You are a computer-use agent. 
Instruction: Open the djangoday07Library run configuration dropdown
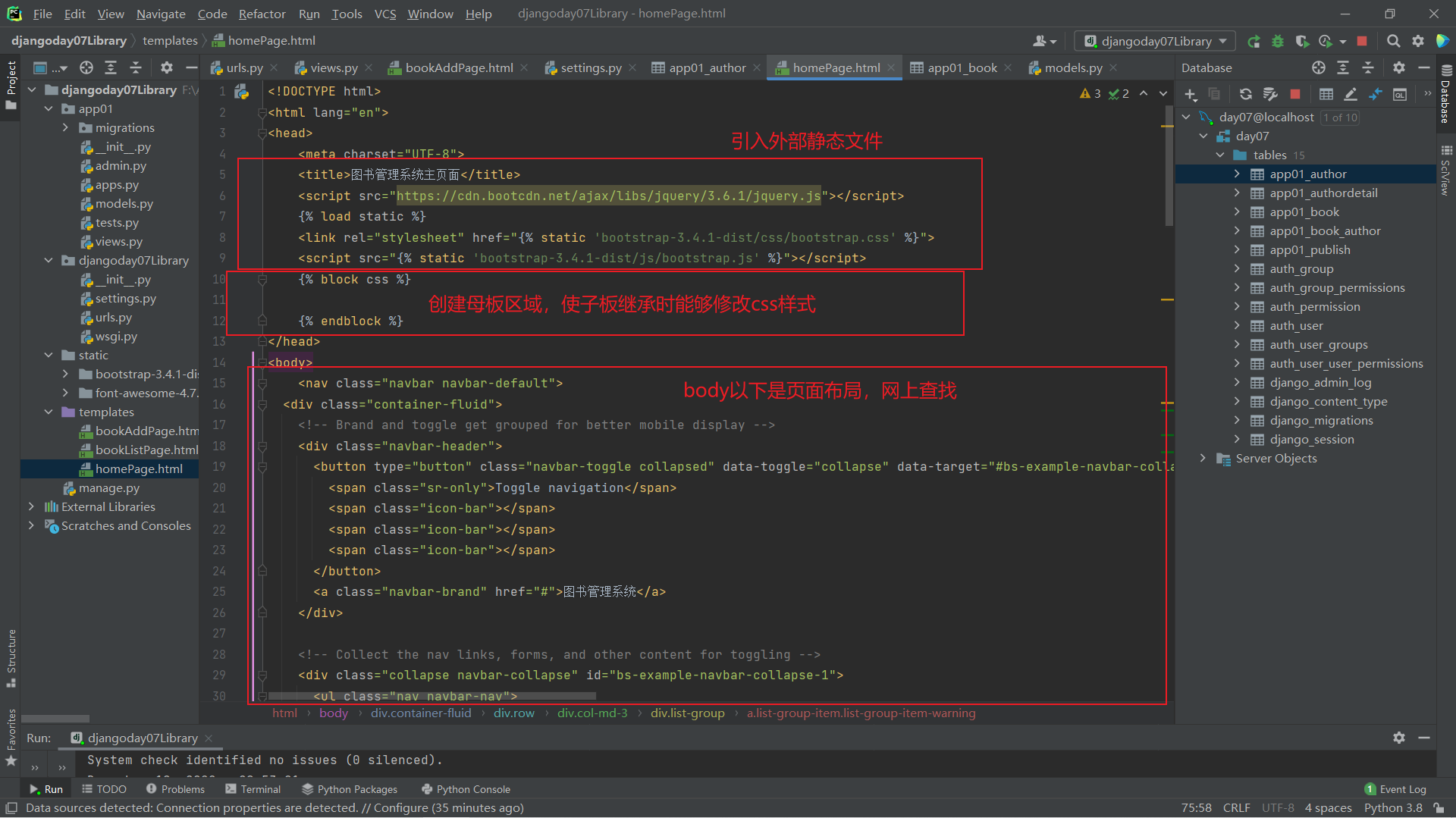(x=1155, y=42)
